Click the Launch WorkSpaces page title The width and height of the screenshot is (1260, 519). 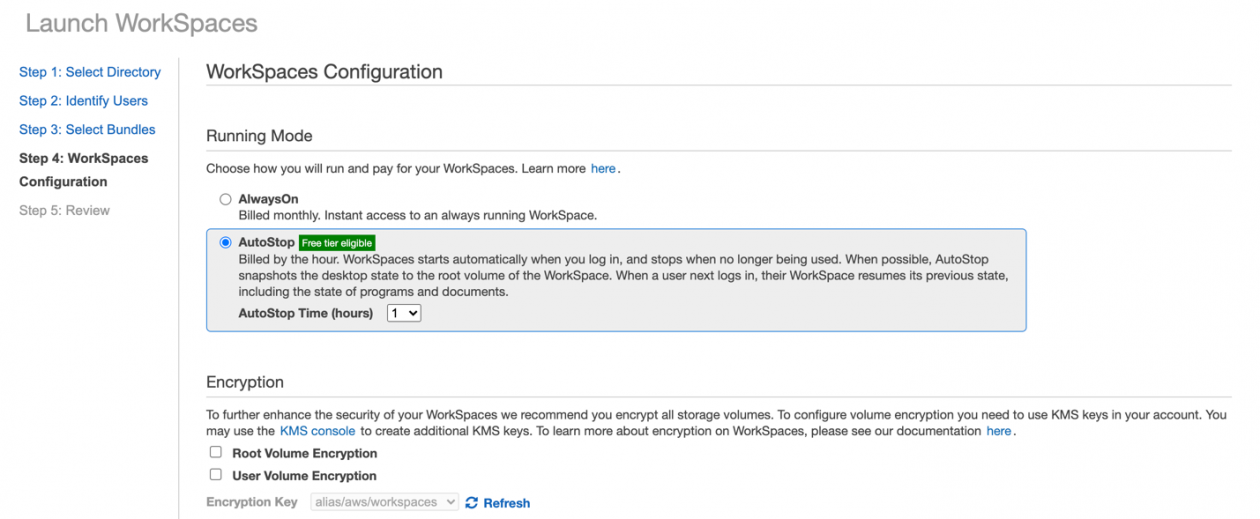141,23
